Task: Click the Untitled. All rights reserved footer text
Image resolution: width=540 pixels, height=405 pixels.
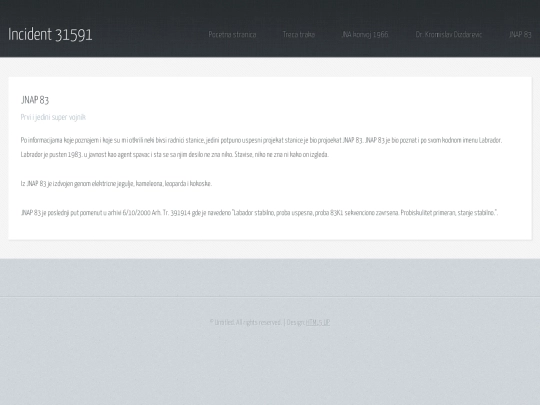Action: click(246, 322)
